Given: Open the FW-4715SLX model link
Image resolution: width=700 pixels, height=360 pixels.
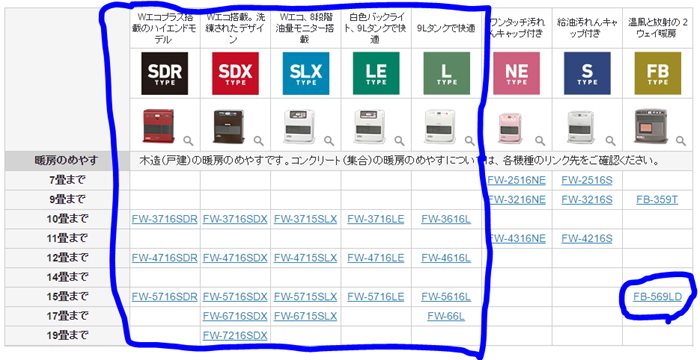Looking at the screenshot, I should (x=305, y=258).
